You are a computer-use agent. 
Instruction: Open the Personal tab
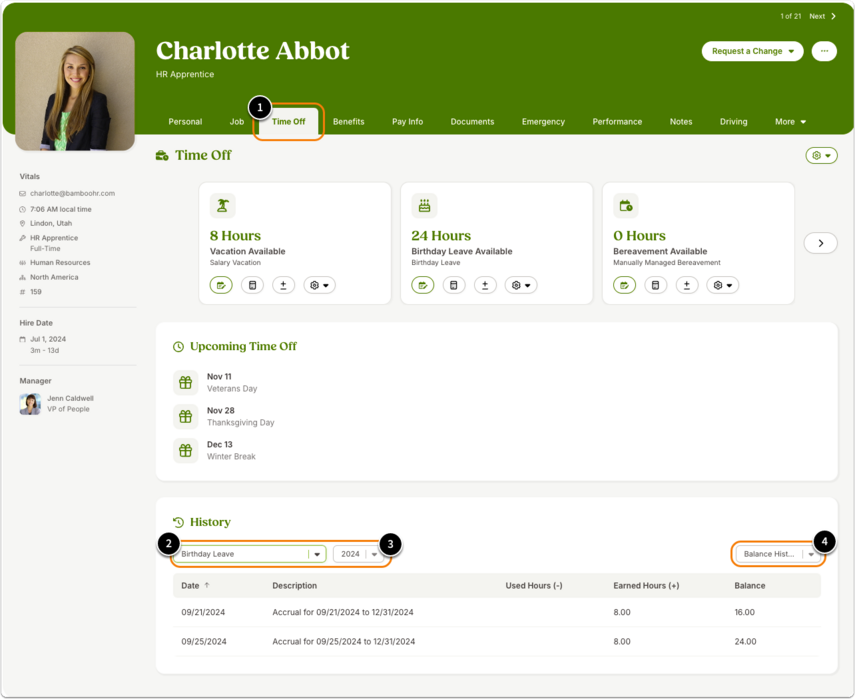click(185, 122)
